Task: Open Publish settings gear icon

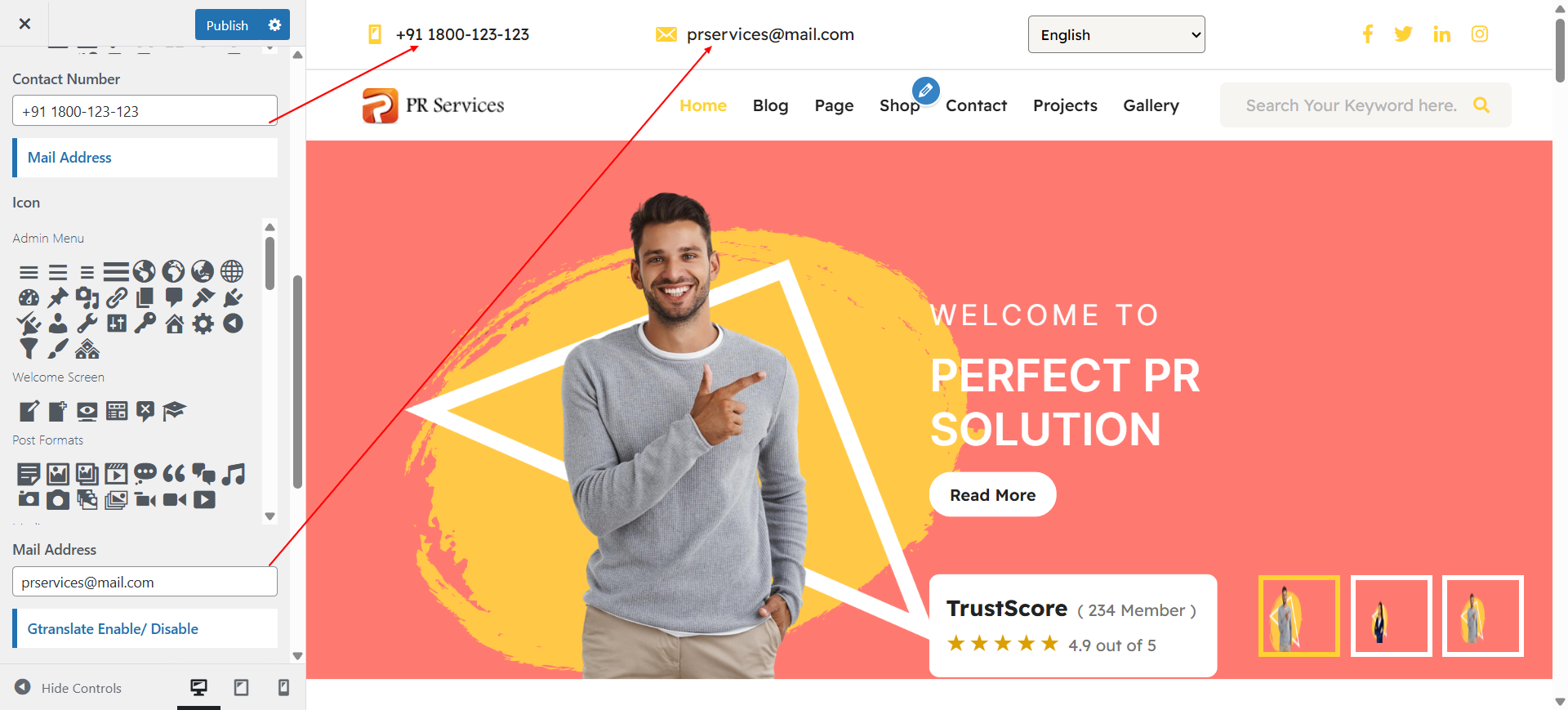Action: [x=274, y=25]
